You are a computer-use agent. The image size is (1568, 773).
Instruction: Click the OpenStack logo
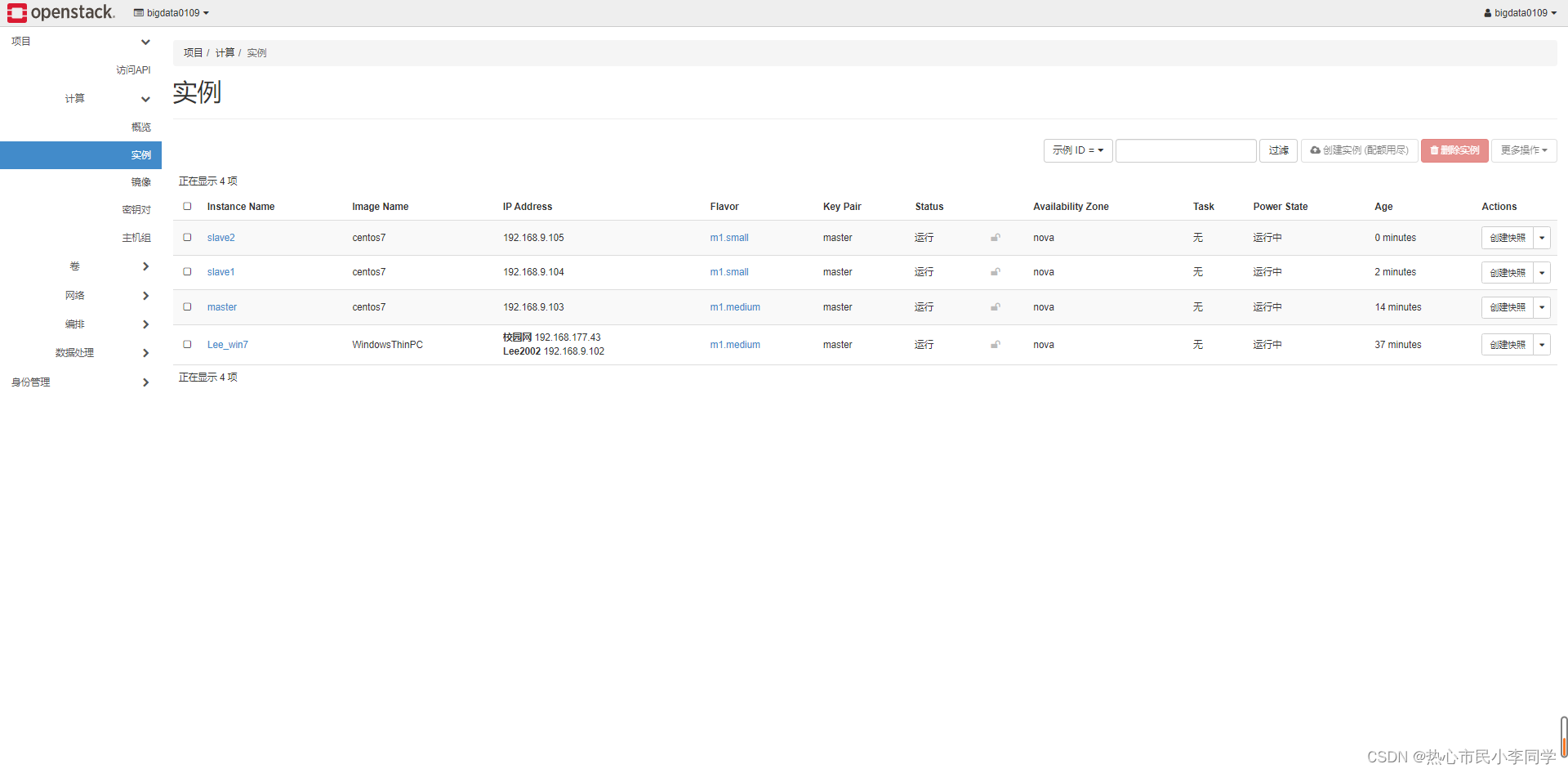tap(60, 12)
